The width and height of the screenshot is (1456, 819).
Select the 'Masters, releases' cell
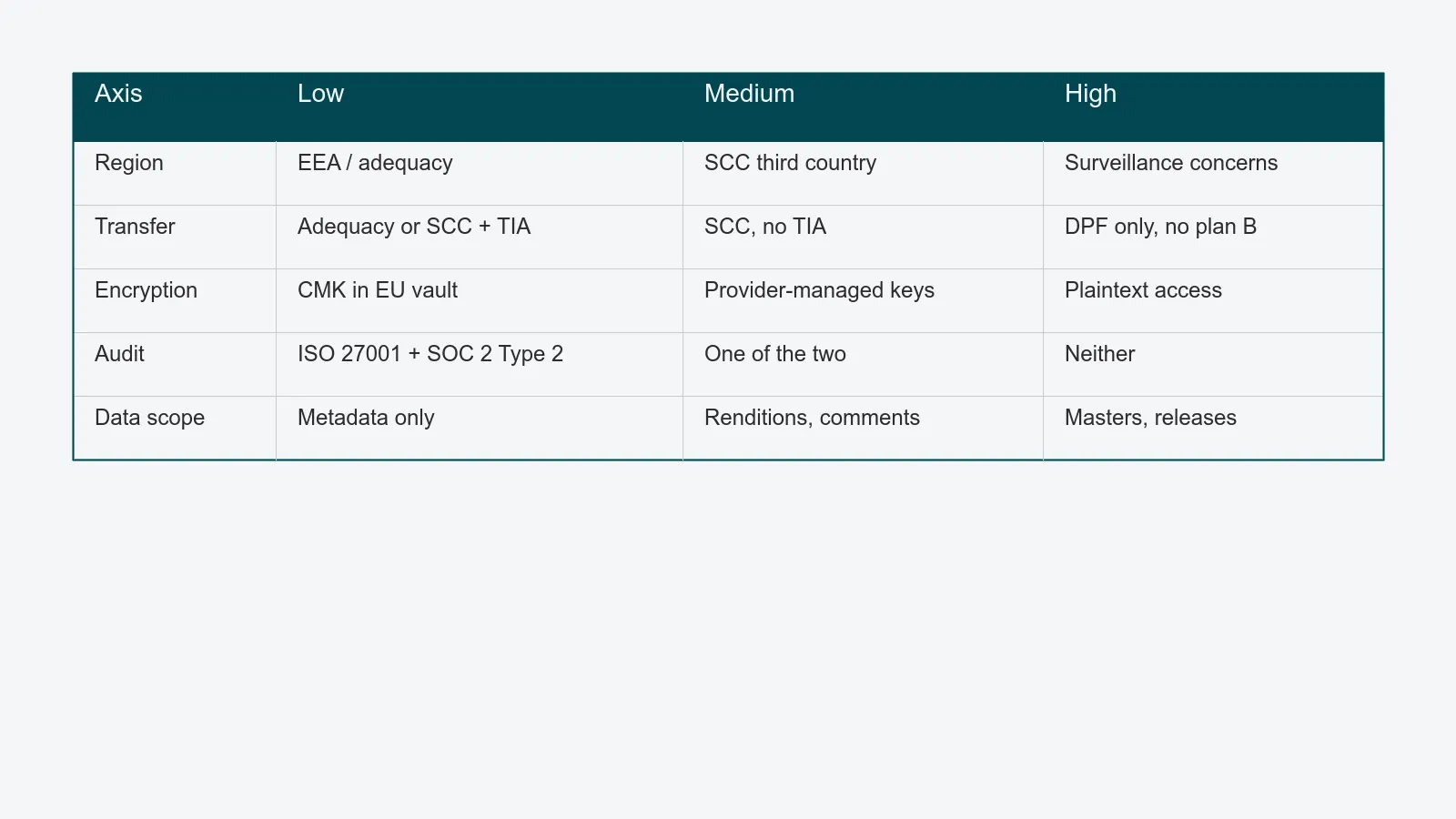pos(1213,428)
